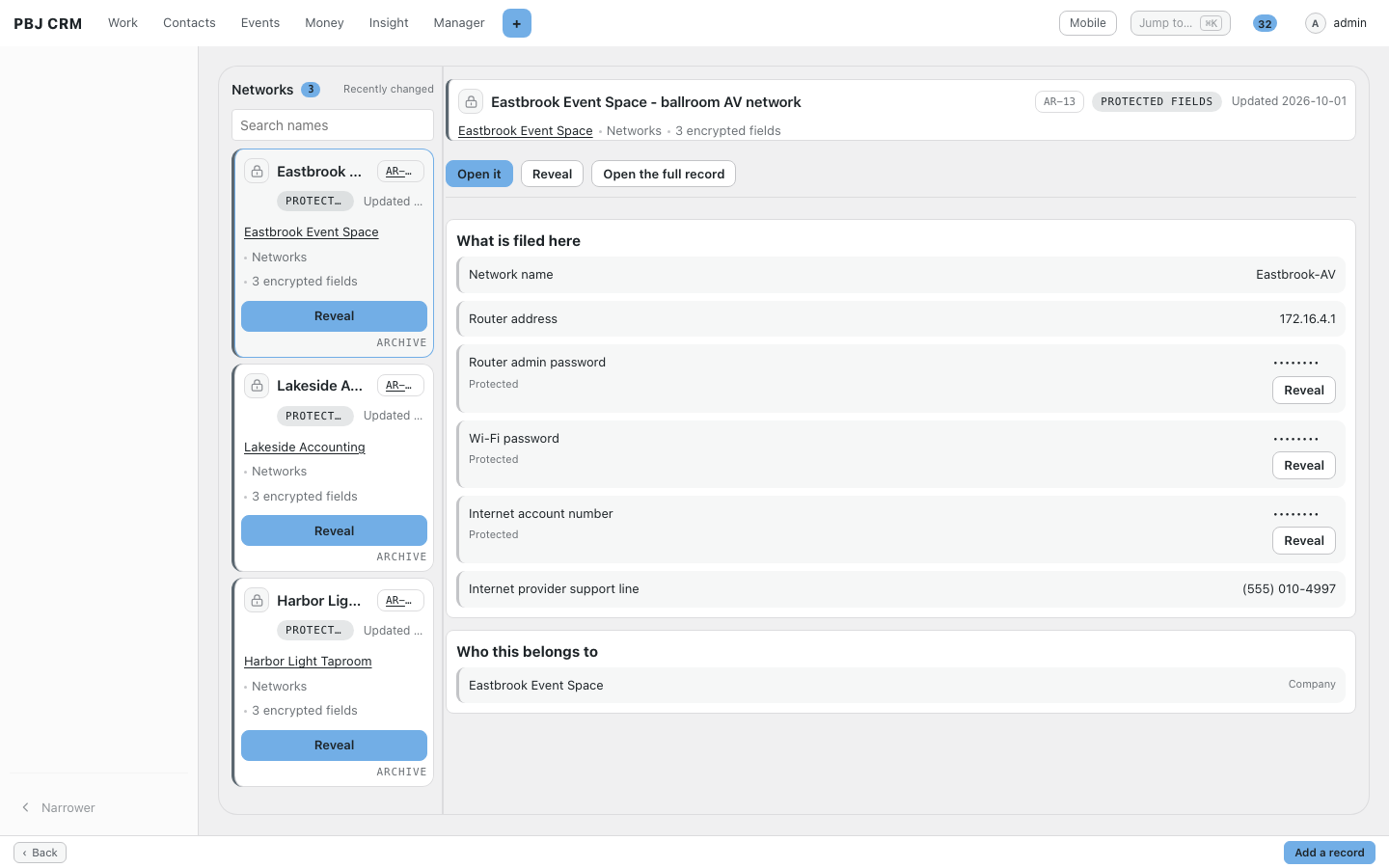Open the 32 notifications badge
This screenshot has width=1389, height=868.
tap(1265, 23)
